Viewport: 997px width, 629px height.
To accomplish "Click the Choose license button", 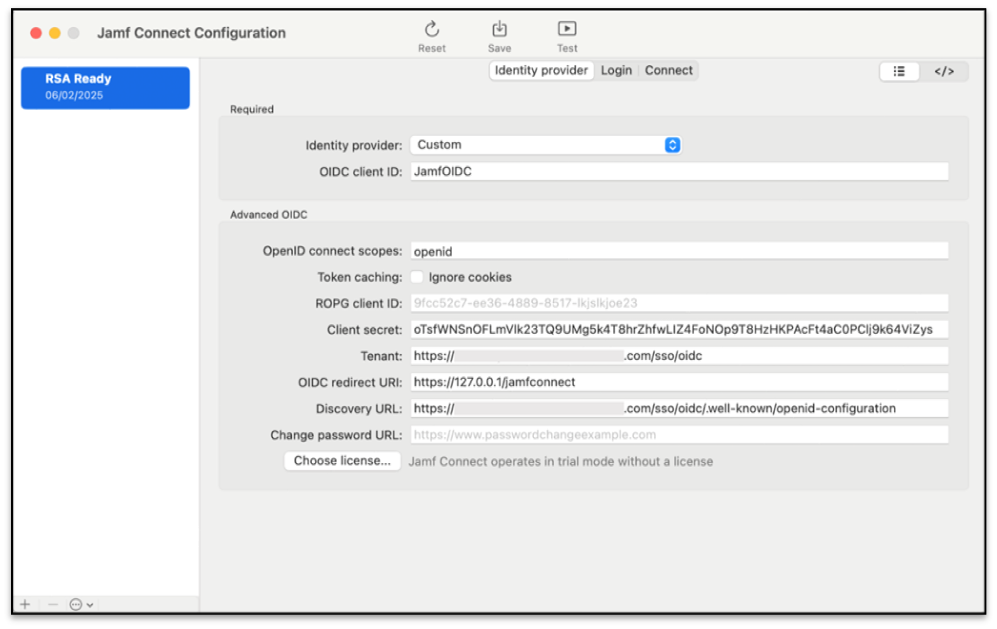I will coord(342,461).
